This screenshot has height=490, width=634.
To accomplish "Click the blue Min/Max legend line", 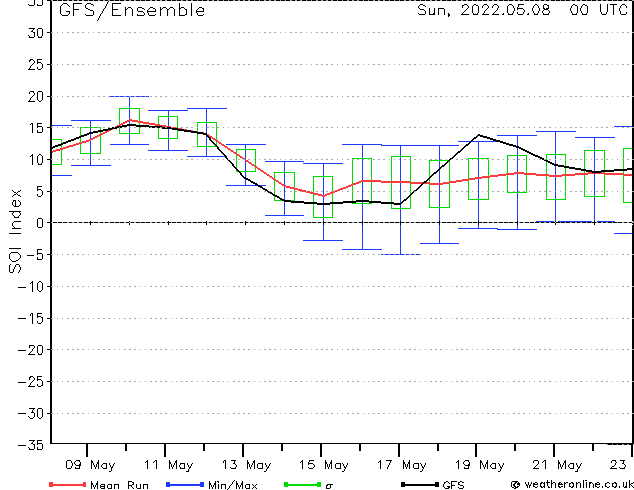I will point(185,484).
